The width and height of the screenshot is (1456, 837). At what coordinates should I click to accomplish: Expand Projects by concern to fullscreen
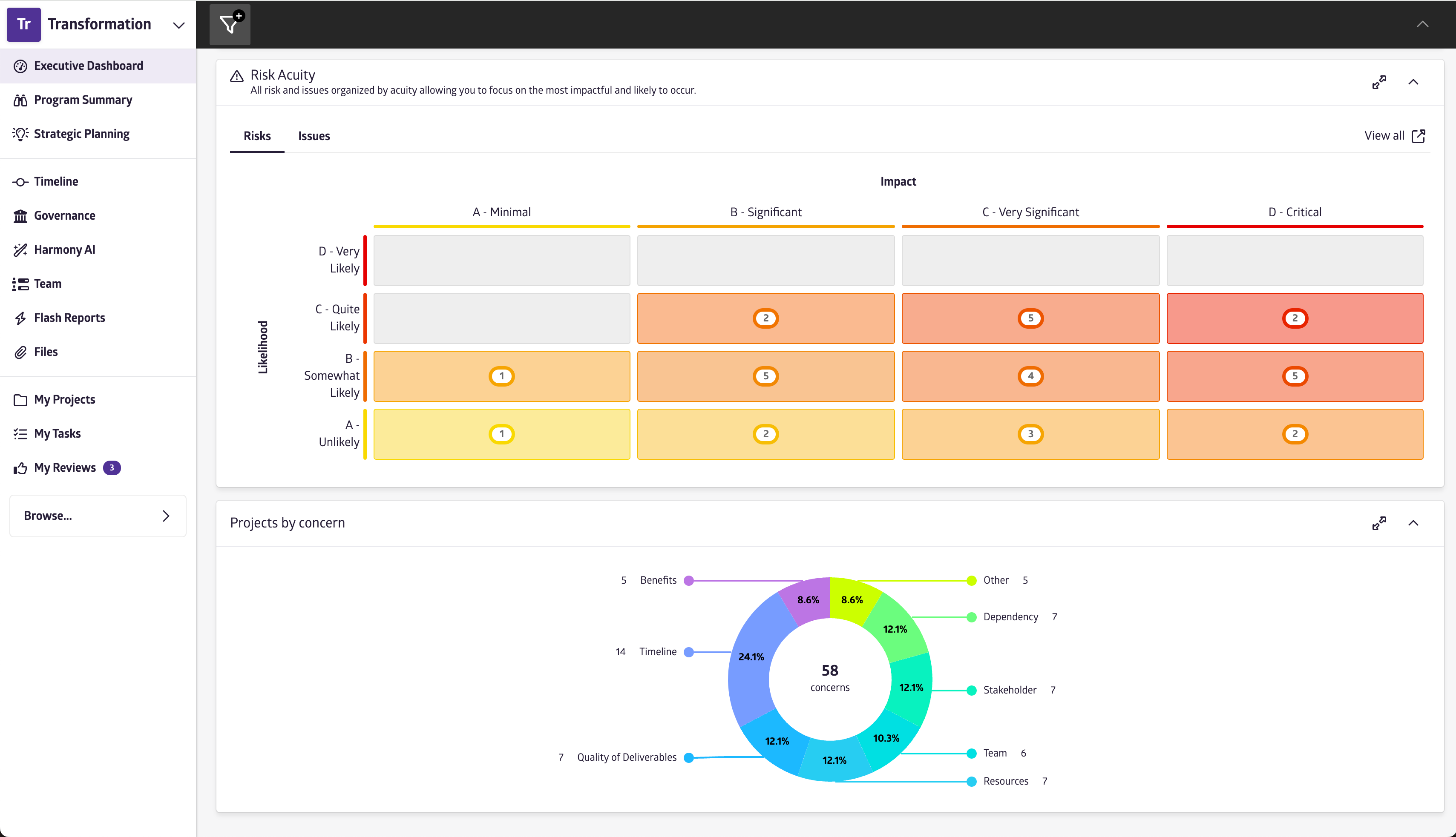(x=1378, y=523)
